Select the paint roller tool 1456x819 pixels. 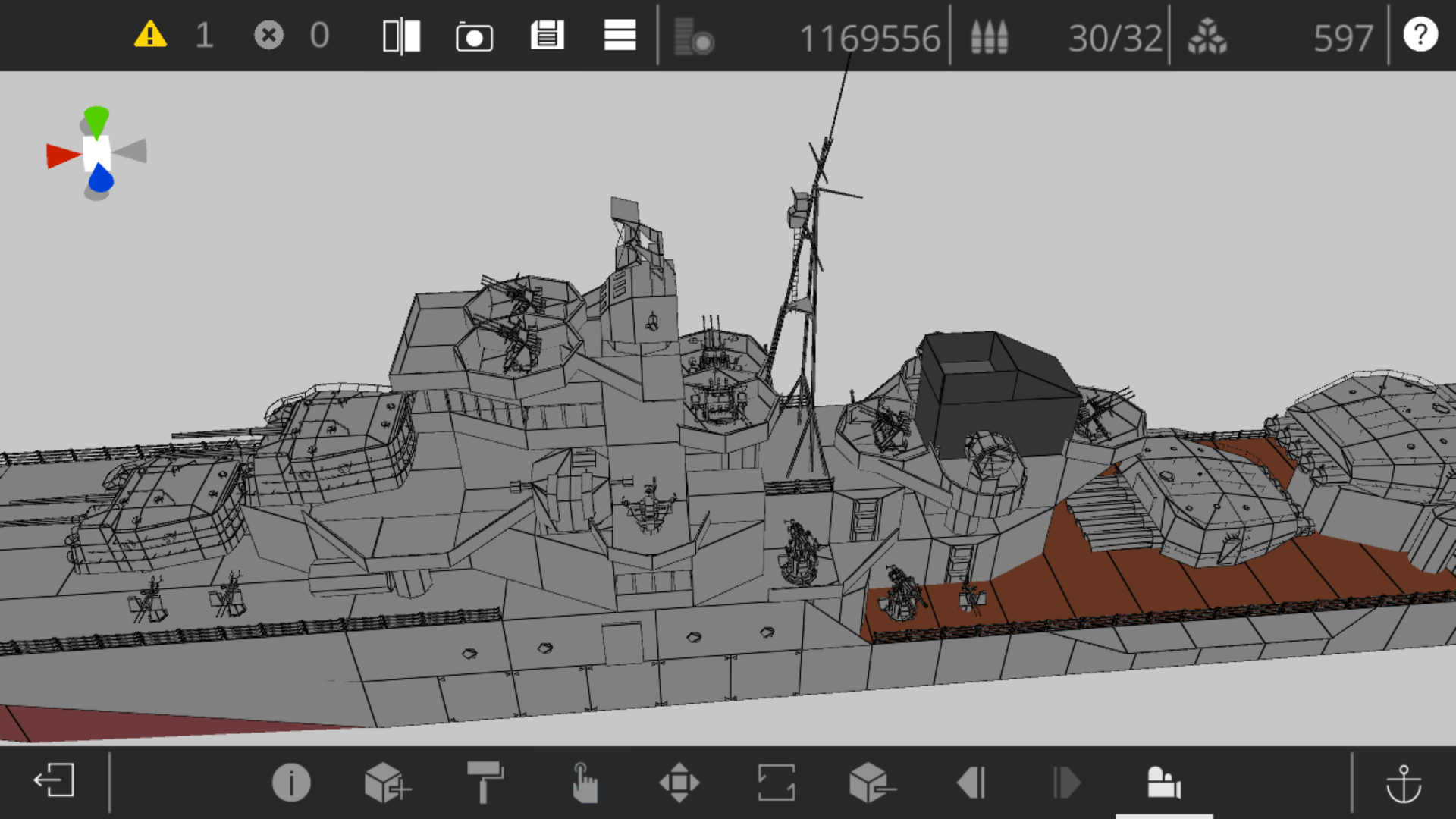pyautogui.click(x=485, y=782)
